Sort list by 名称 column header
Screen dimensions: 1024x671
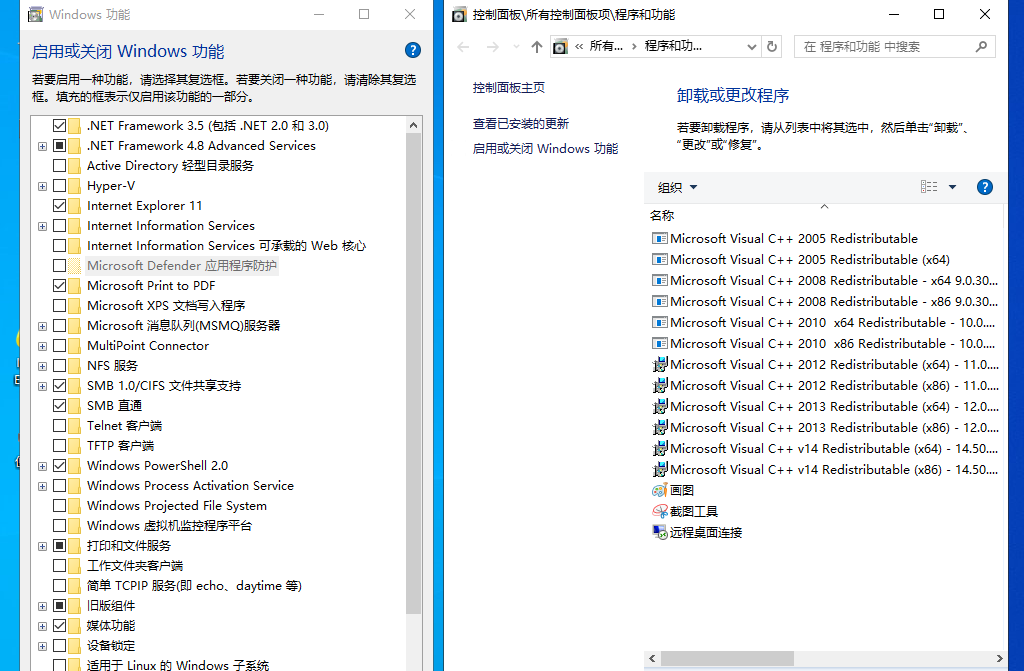662,216
